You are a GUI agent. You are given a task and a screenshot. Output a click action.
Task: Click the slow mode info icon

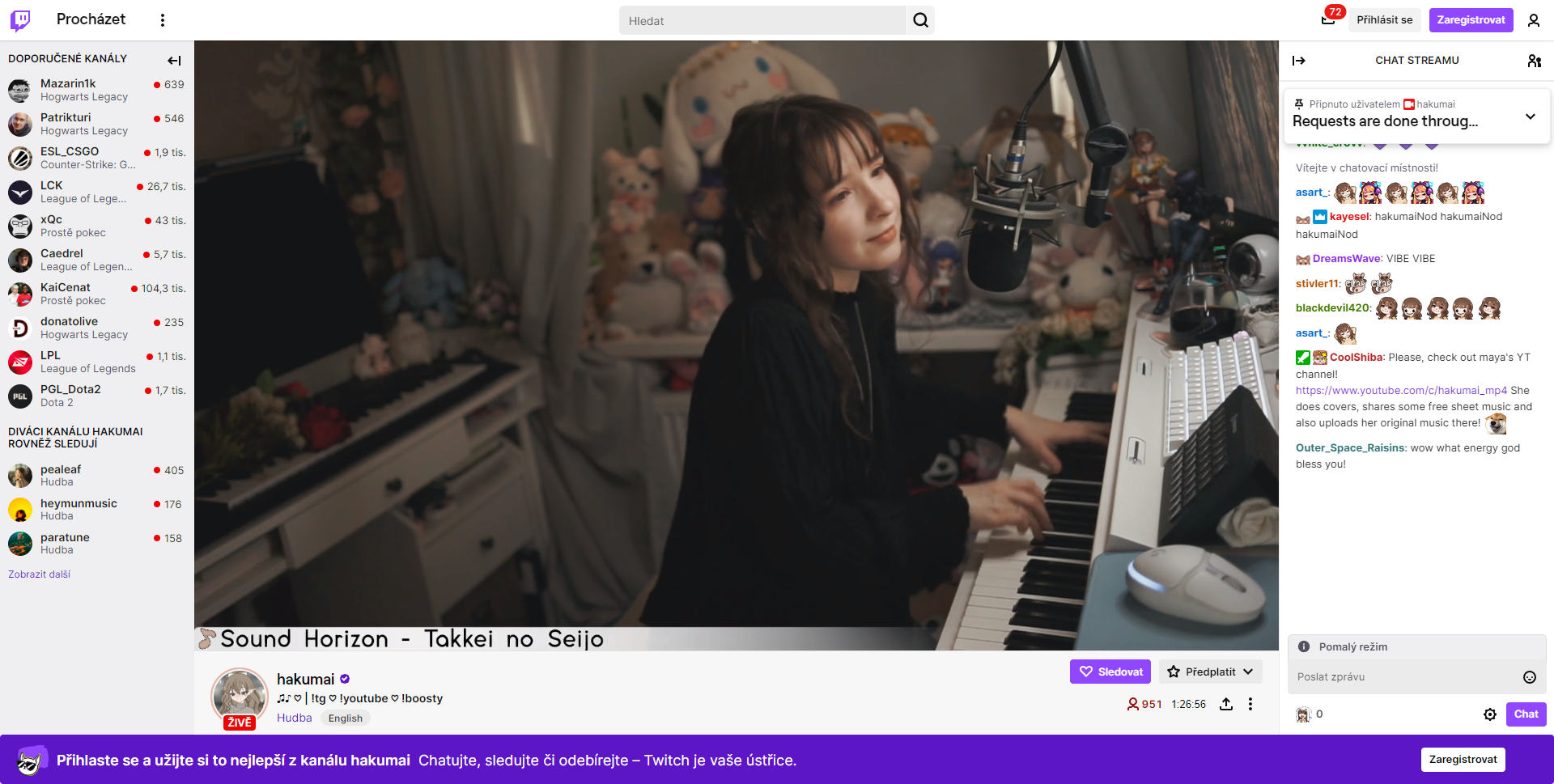click(x=1304, y=646)
